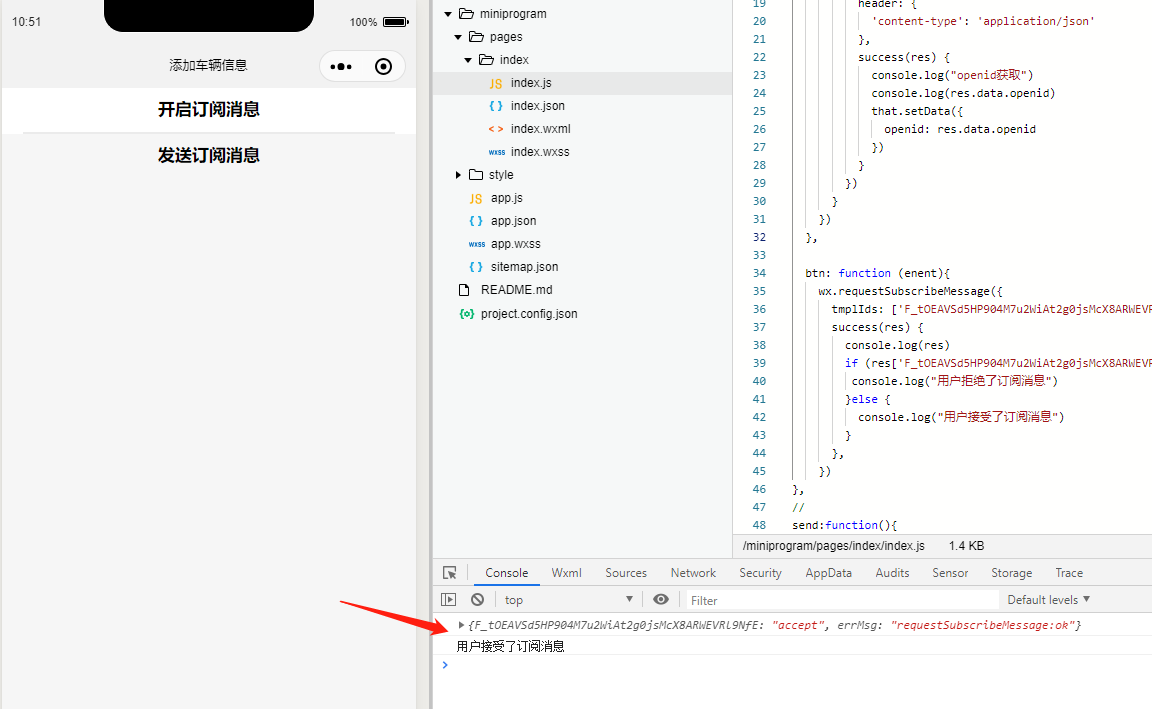Screen dimensions: 1152x709
Task: Click the JS icon beside index.js
Action: tap(497, 82)
